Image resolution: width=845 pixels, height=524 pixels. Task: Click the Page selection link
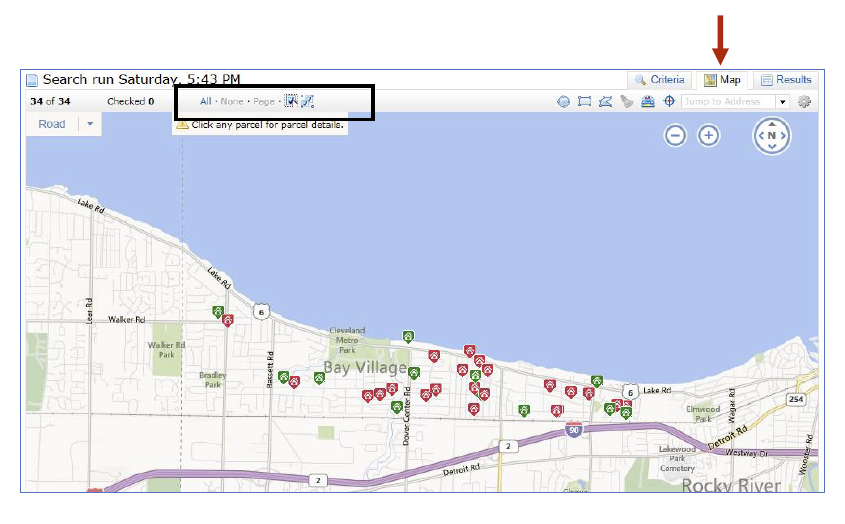pyautogui.click(x=264, y=101)
